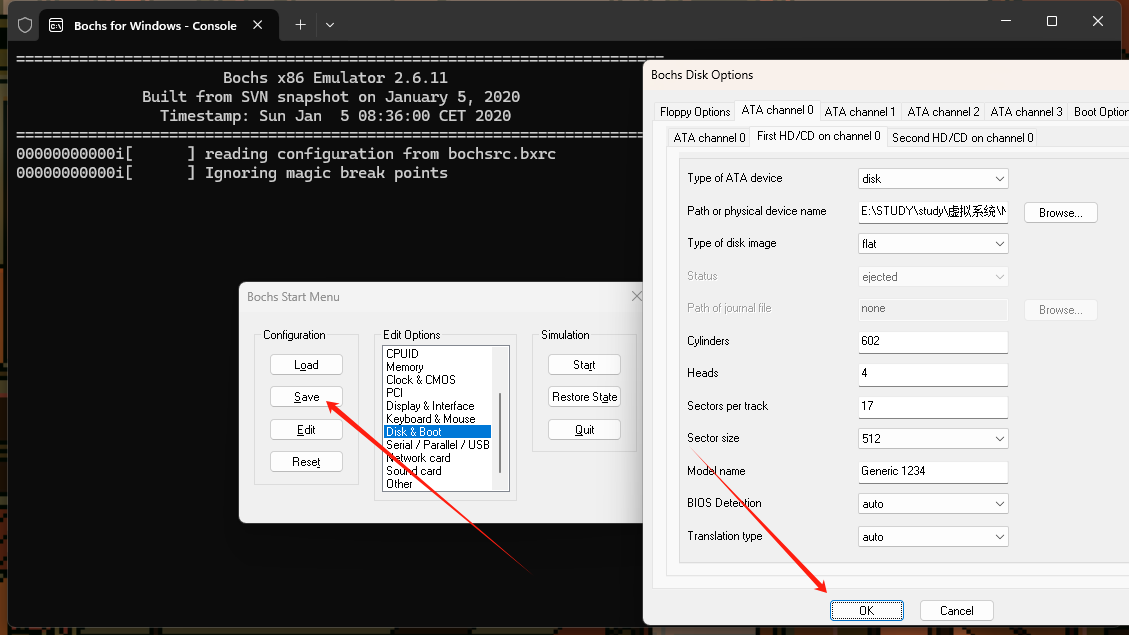Select Sound card option
Image resolution: width=1129 pixels, height=635 pixels.
tap(414, 471)
